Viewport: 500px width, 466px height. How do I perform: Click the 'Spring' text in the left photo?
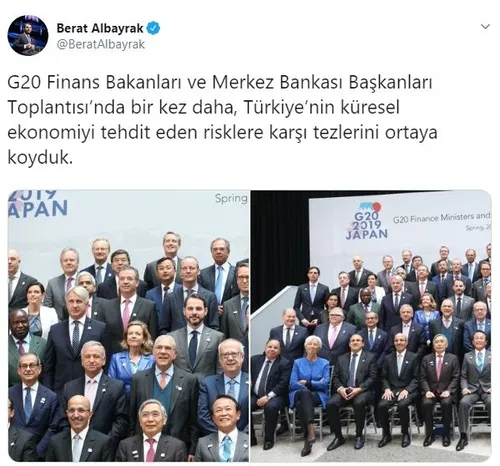point(231,199)
